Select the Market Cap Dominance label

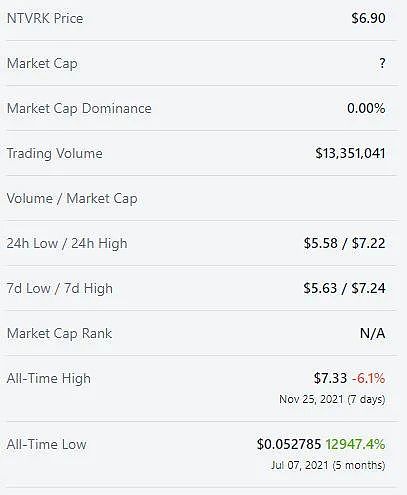pos(79,109)
